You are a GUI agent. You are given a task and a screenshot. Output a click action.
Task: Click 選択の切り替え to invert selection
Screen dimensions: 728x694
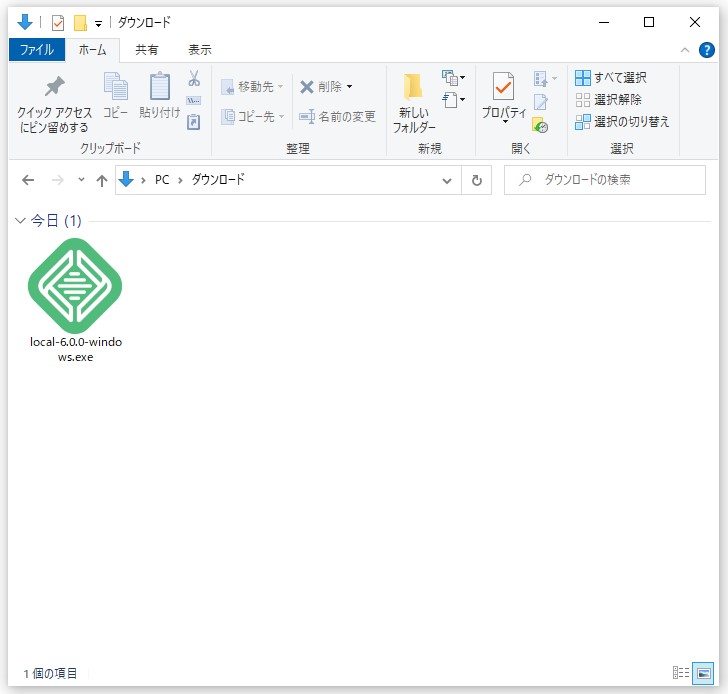pyautogui.click(x=621, y=122)
